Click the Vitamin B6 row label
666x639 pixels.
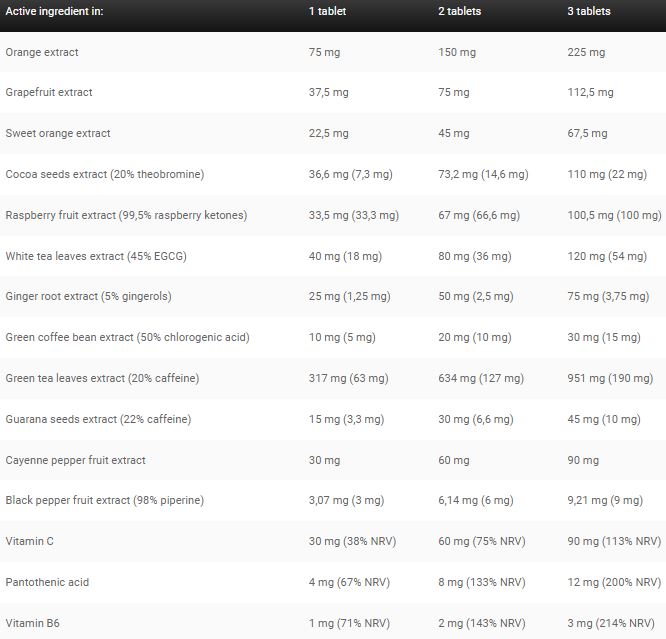click(32, 623)
